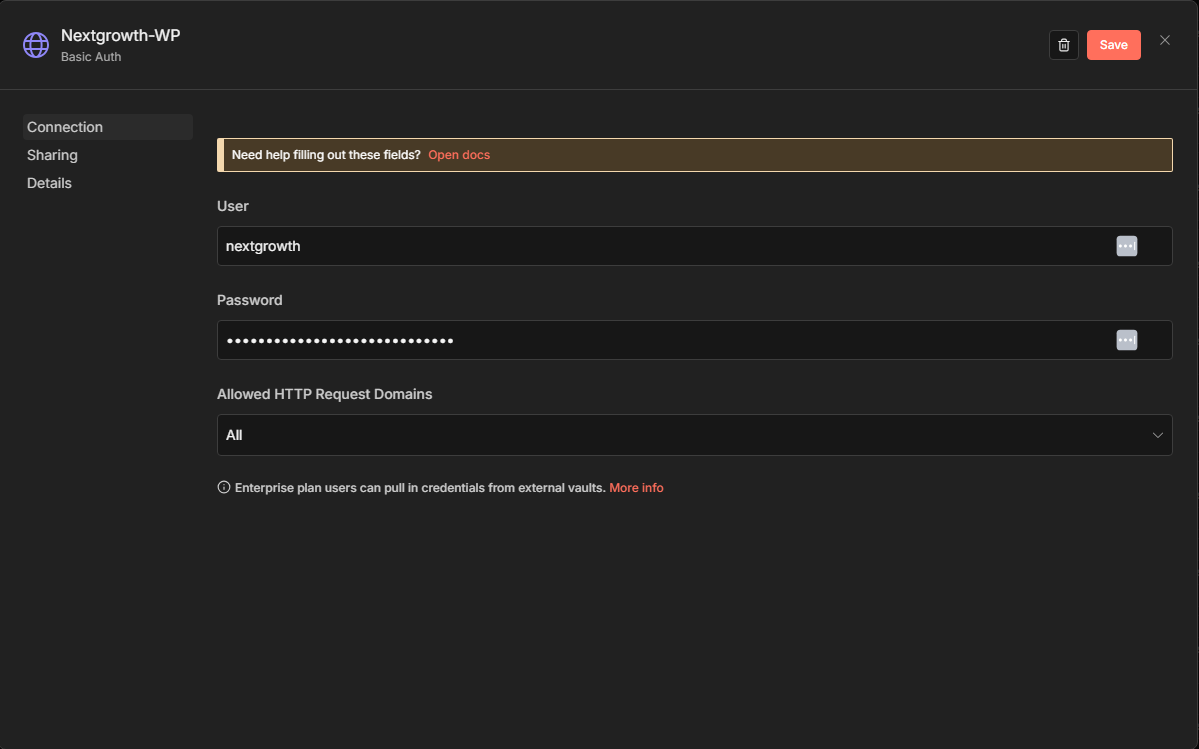Focus the User field containing nextgrowth
The width and height of the screenshot is (1199, 749).
660,246
